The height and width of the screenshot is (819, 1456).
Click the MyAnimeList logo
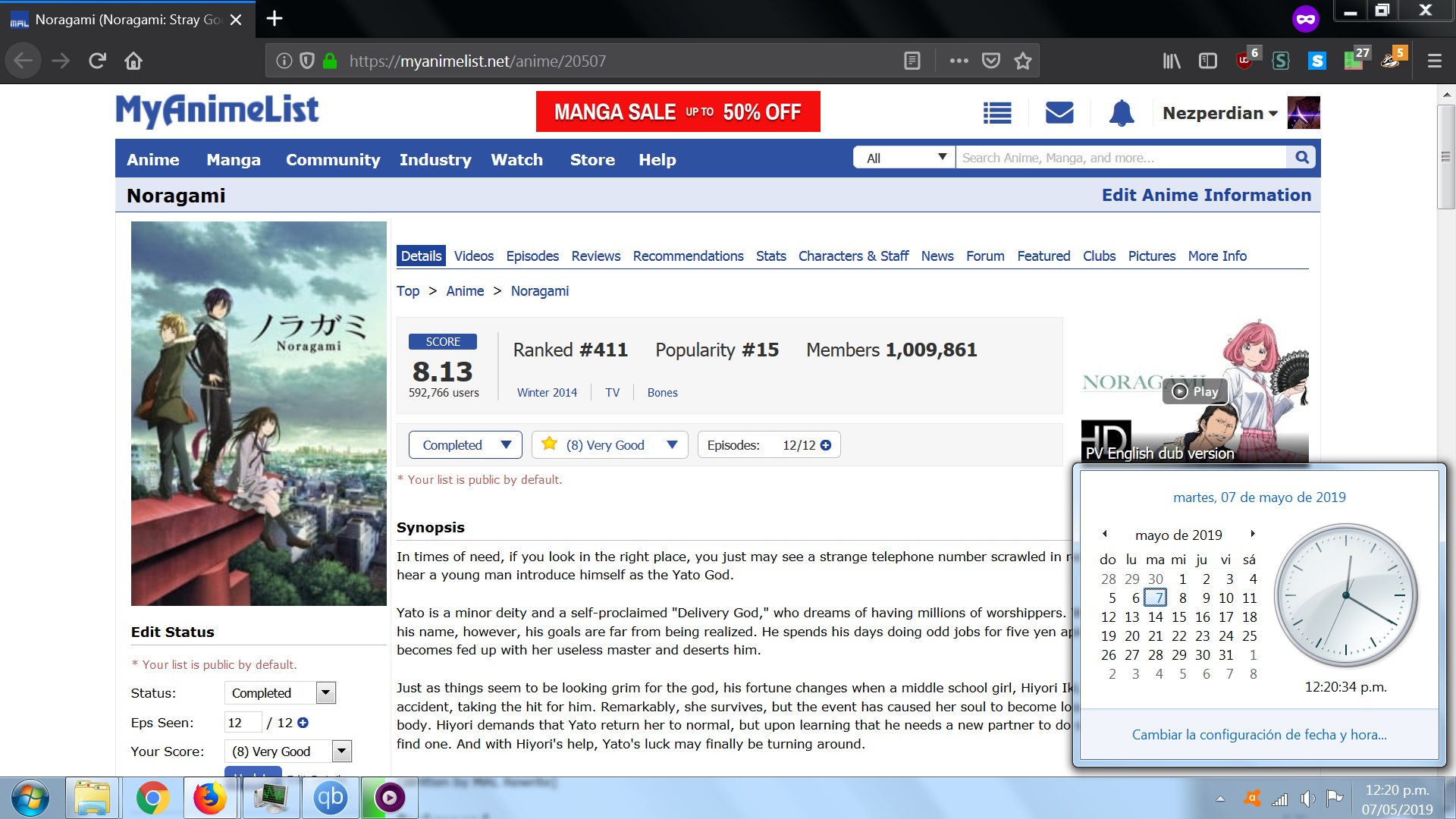217,111
